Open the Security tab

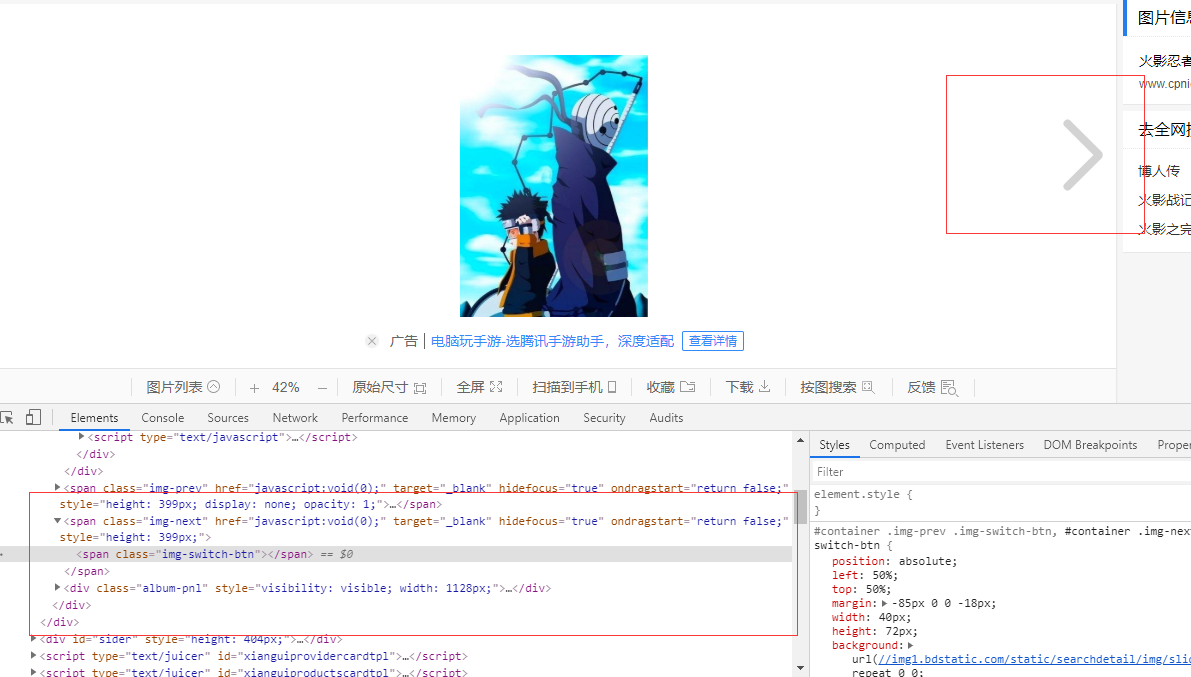click(x=605, y=418)
